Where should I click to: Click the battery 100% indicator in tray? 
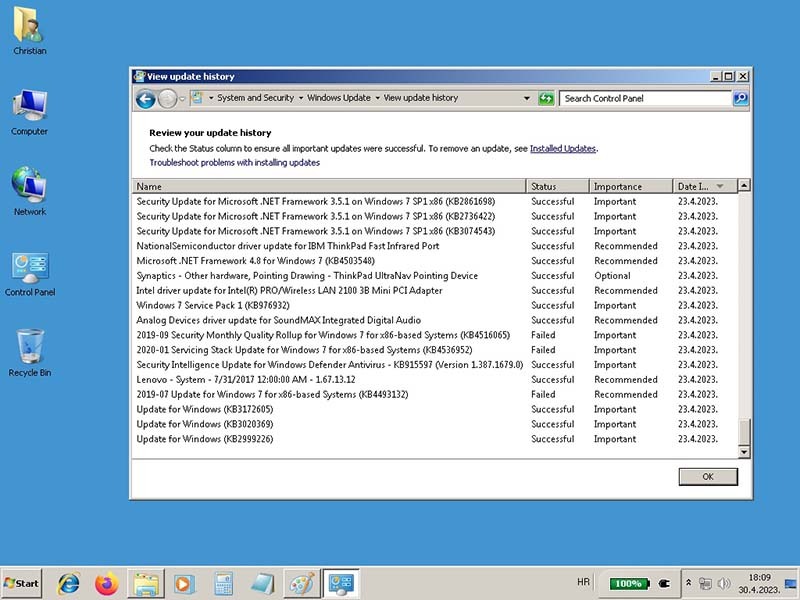(x=628, y=582)
